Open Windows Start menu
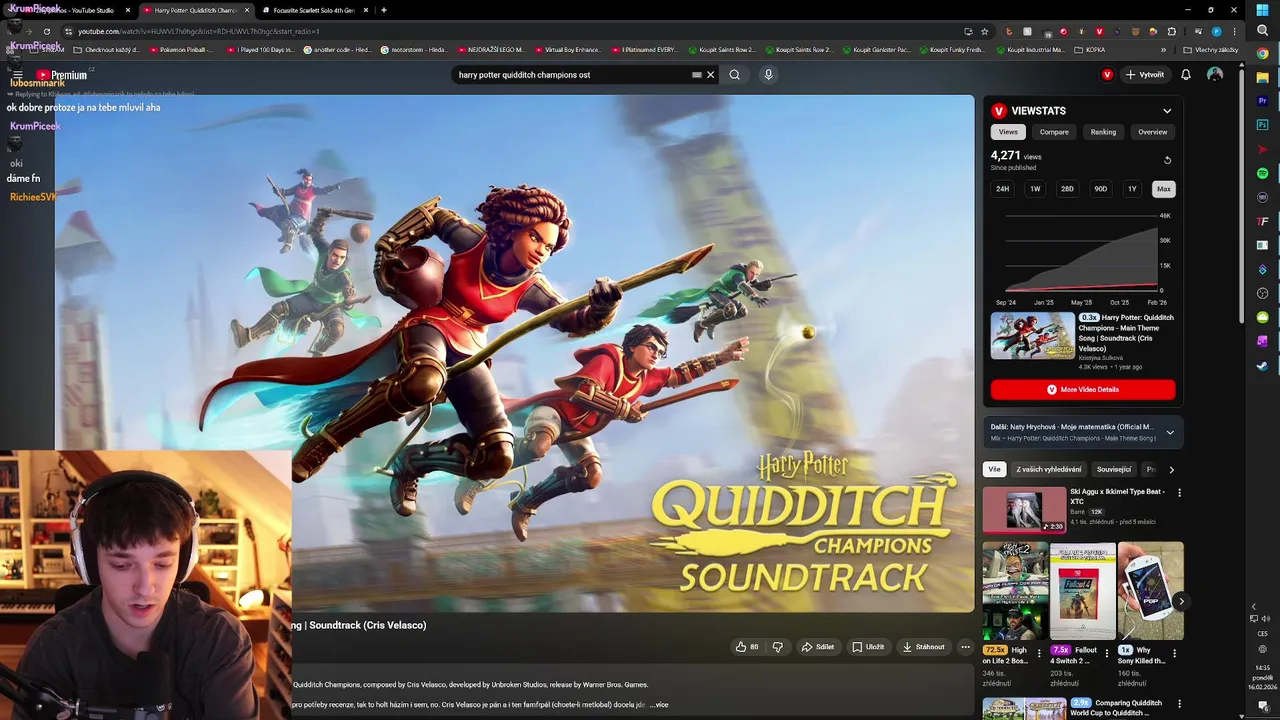1280x720 pixels. pyautogui.click(x=1262, y=10)
